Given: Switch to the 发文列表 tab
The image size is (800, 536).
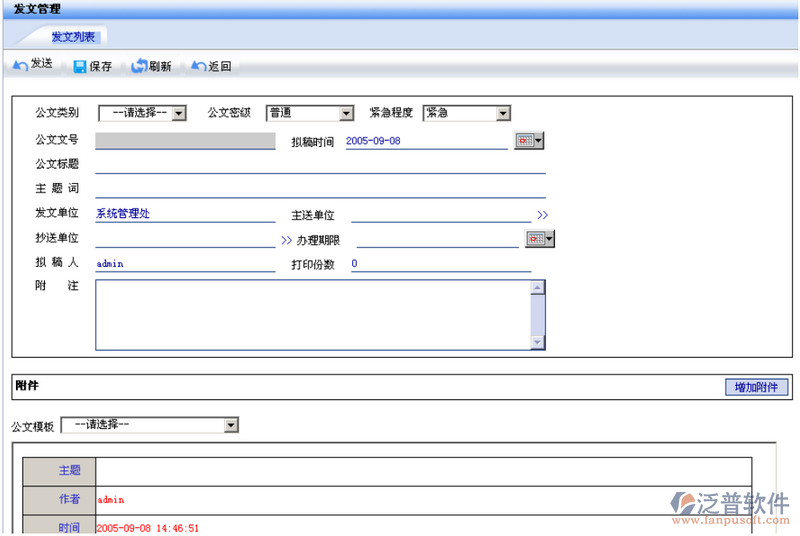Looking at the screenshot, I should (x=73, y=37).
